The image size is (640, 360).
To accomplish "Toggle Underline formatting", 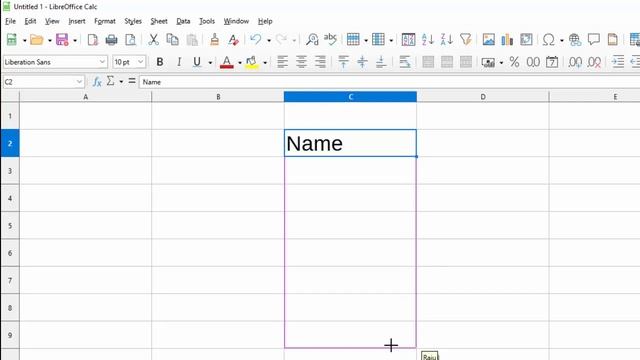I will coord(197,62).
